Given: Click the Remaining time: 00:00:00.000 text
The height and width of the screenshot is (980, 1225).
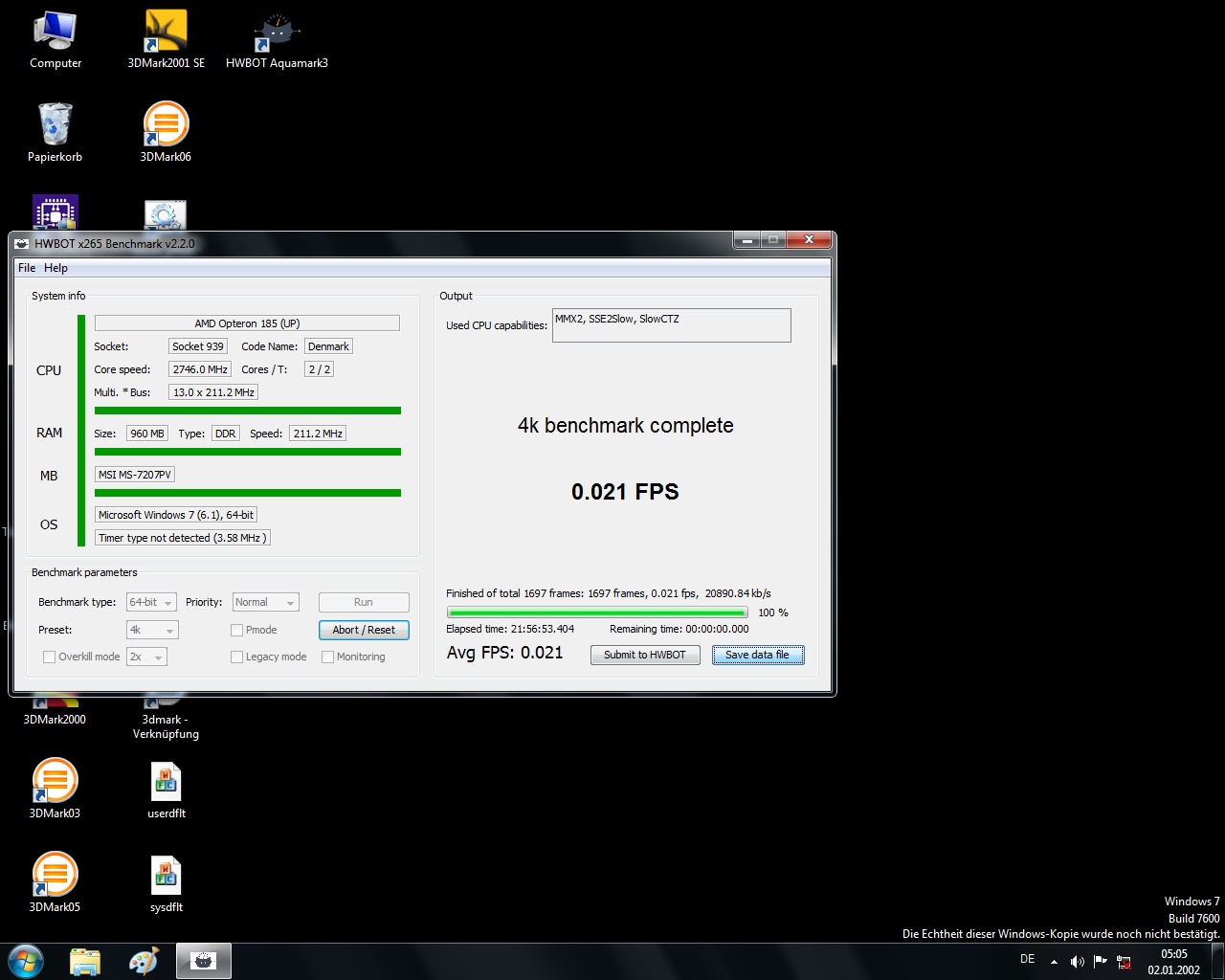Looking at the screenshot, I should (x=679, y=629).
